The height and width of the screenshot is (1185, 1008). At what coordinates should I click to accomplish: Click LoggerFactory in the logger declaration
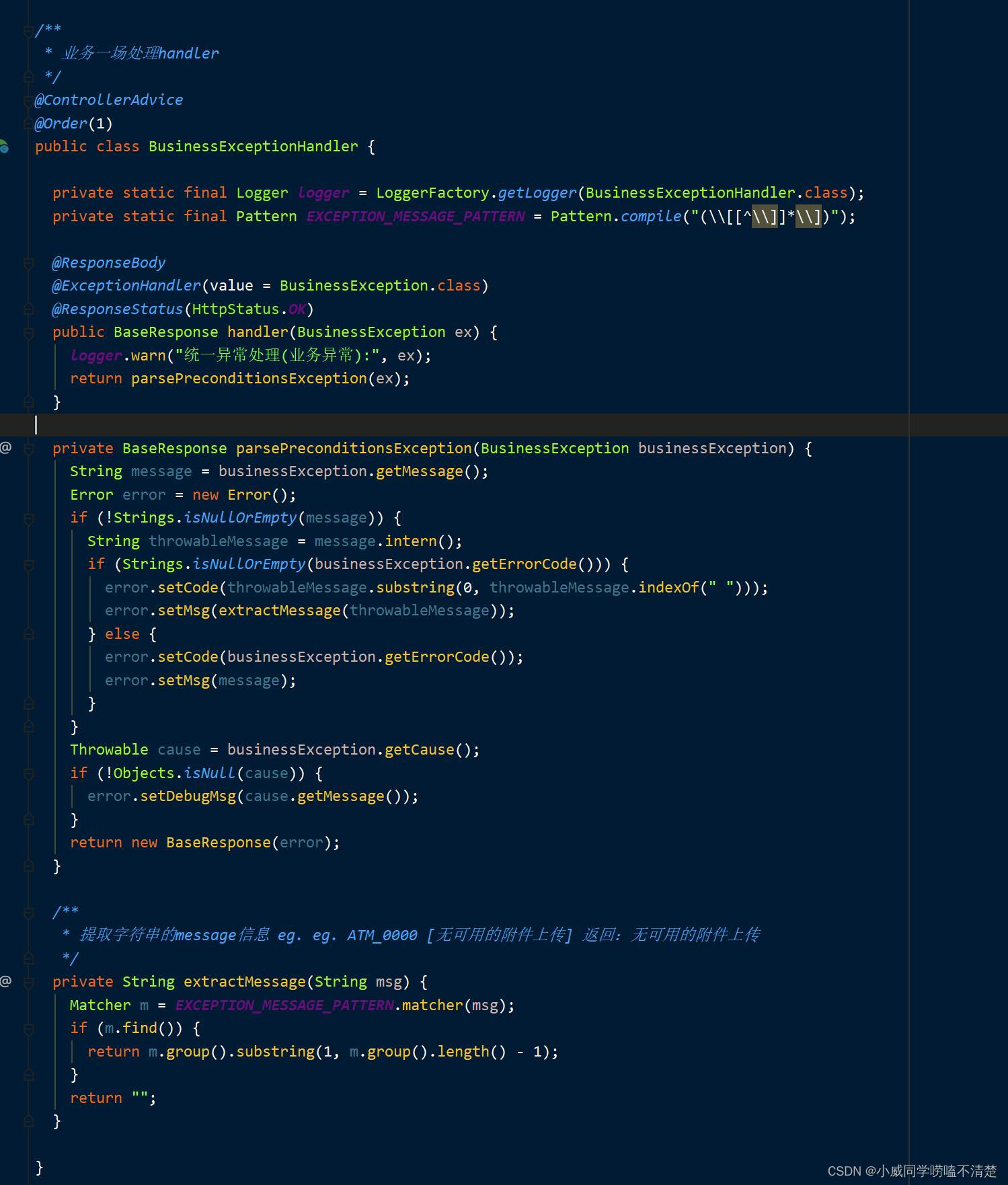coord(433,192)
